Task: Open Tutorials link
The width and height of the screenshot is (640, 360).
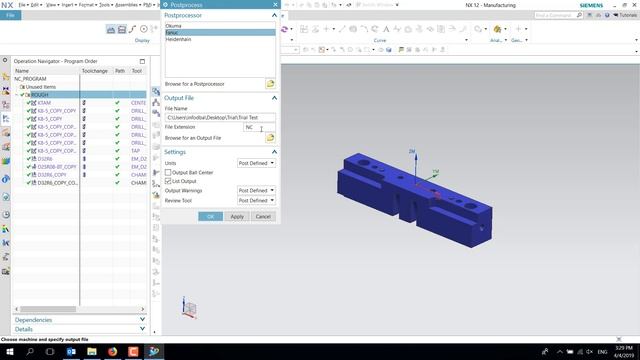Action: click(625, 15)
